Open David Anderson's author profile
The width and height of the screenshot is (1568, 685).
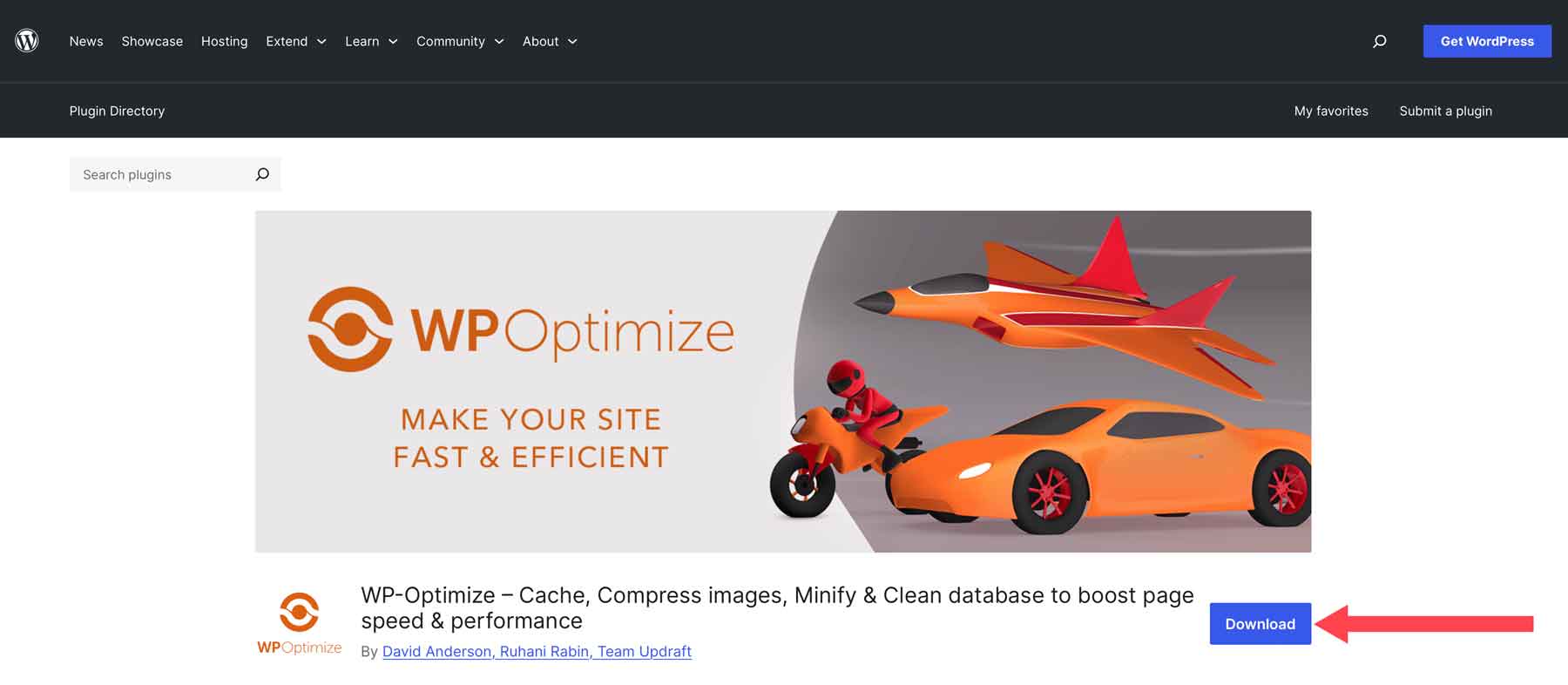pos(436,651)
